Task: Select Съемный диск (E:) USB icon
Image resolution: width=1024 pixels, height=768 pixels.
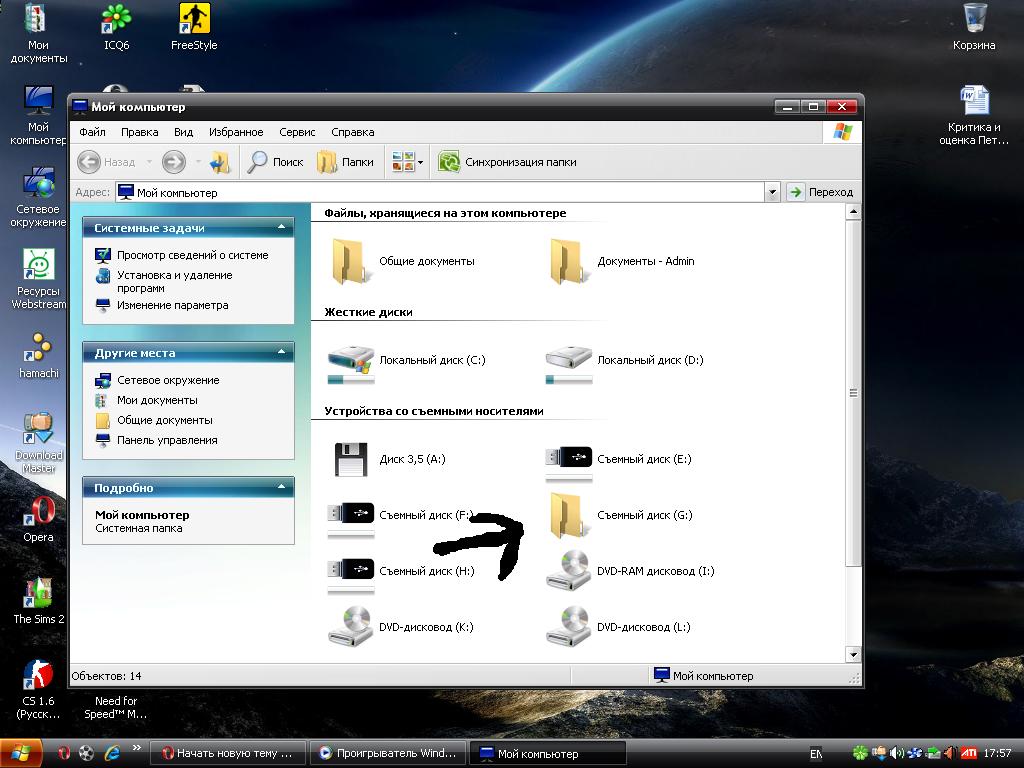Action: pos(568,459)
